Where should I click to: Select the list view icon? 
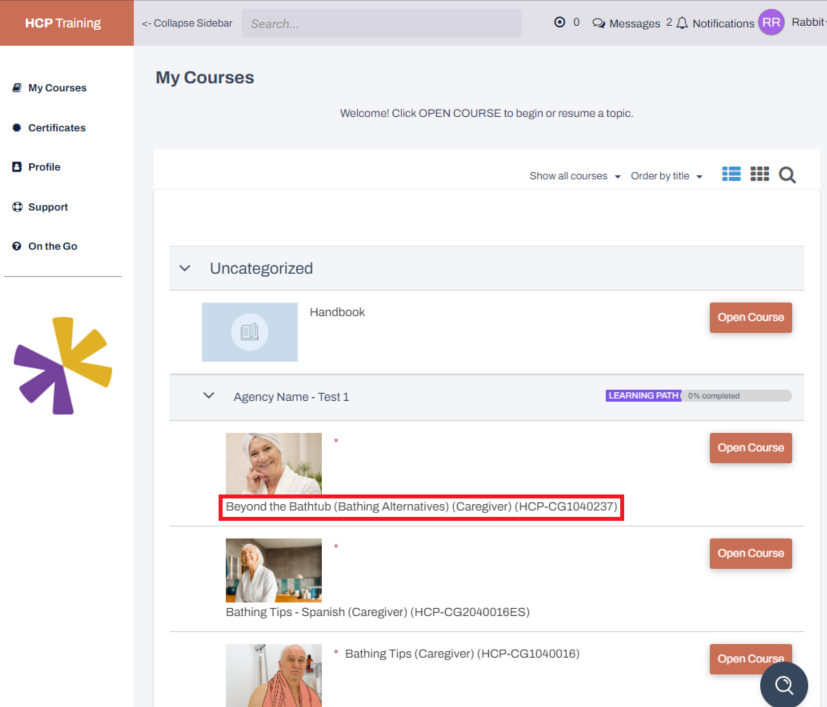tap(730, 174)
